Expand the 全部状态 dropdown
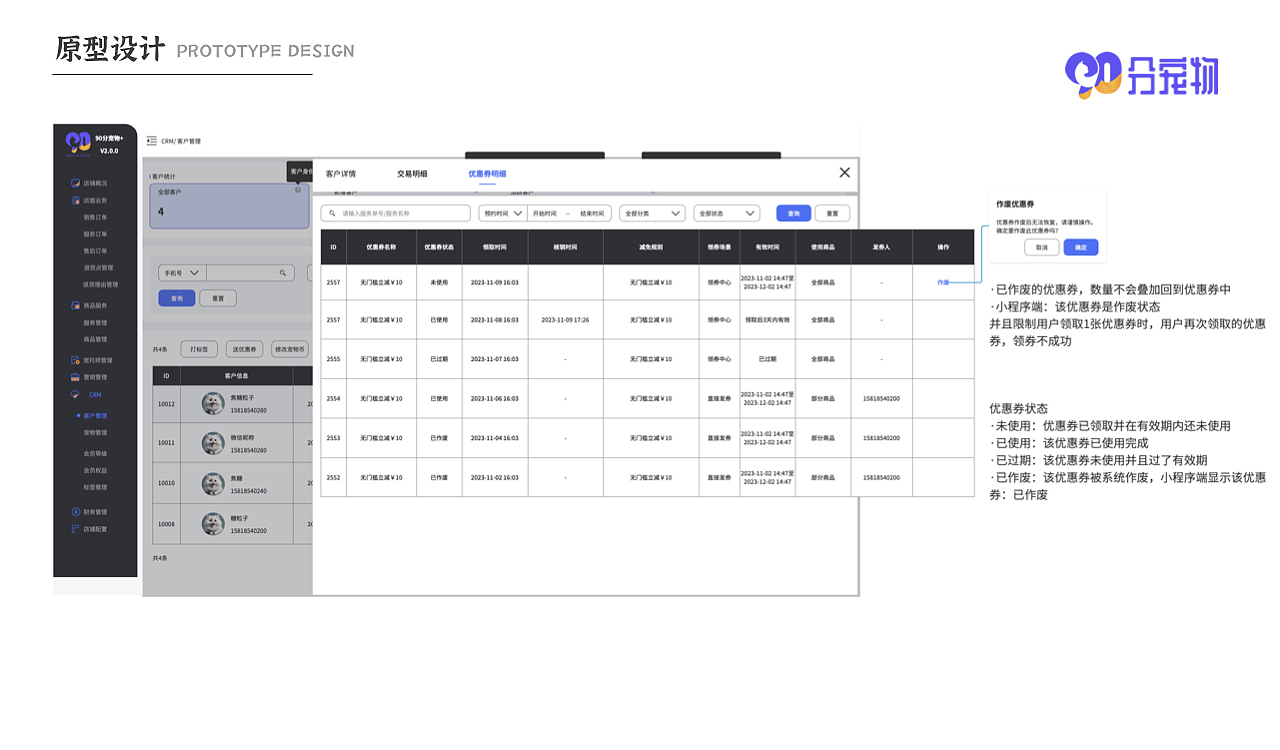The image size is (1280, 750). (x=727, y=213)
